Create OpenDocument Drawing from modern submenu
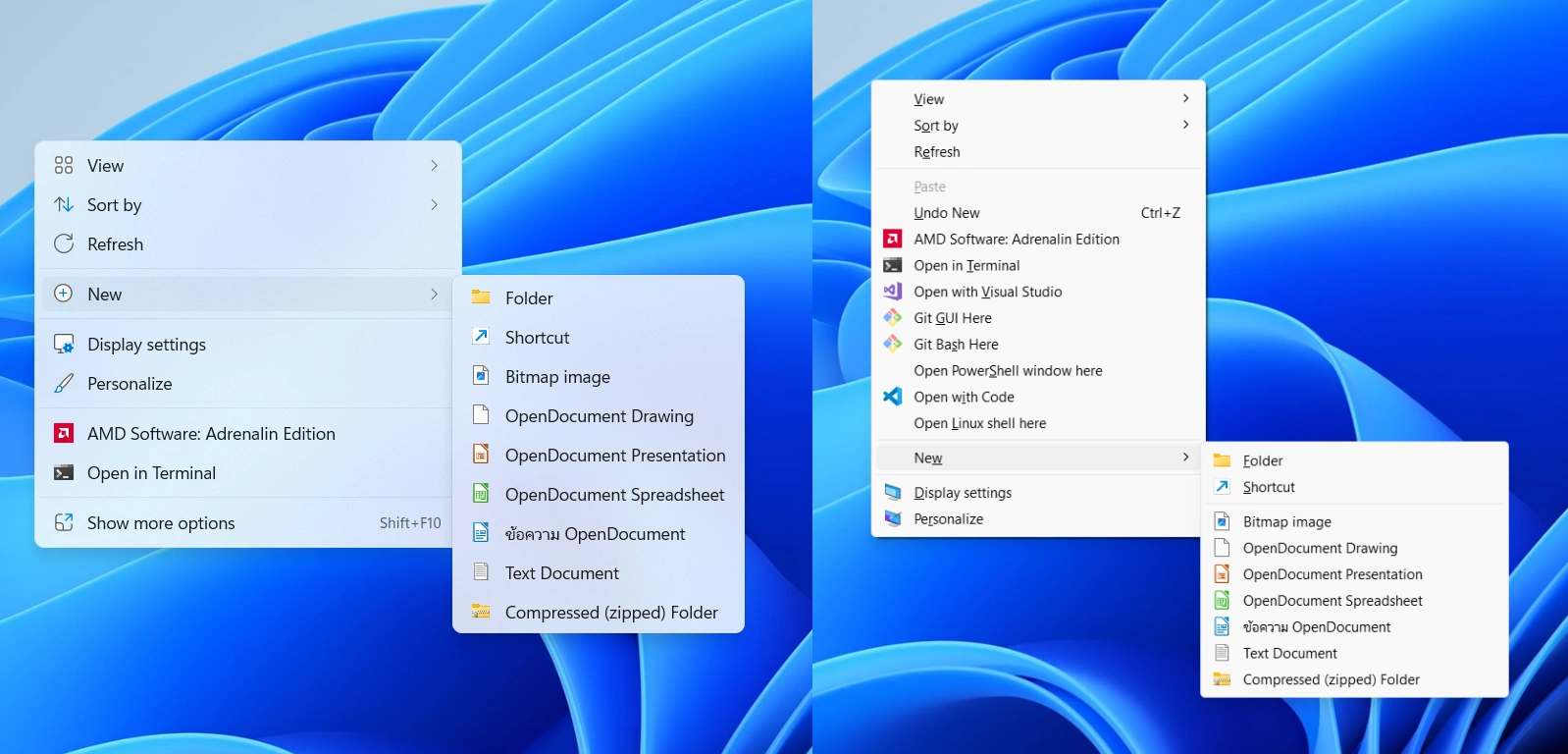 (x=599, y=415)
